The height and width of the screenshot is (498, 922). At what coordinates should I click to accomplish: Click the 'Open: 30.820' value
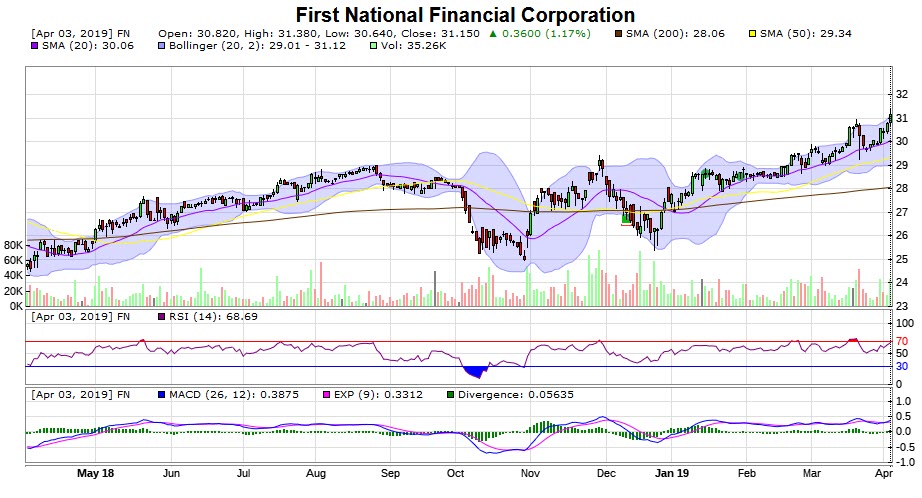click(x=196, y=34)
